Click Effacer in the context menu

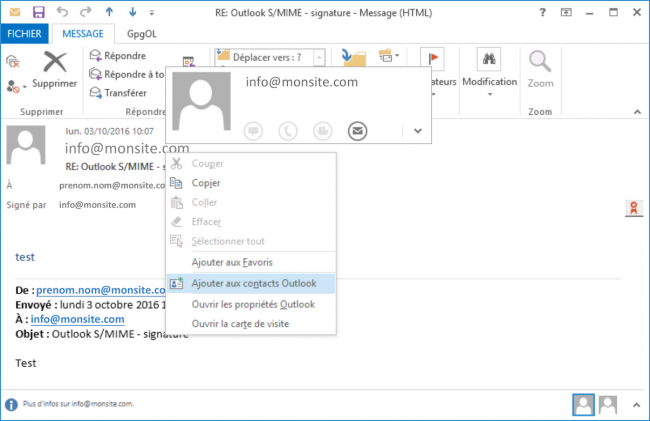[x=251, y=222]
